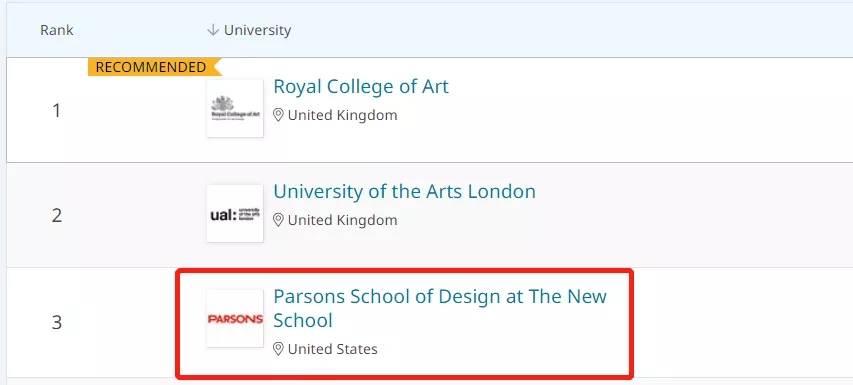Viewport: 853px width, 385px height.
Task: Select the United States location text
Action: tap(332, 349)
